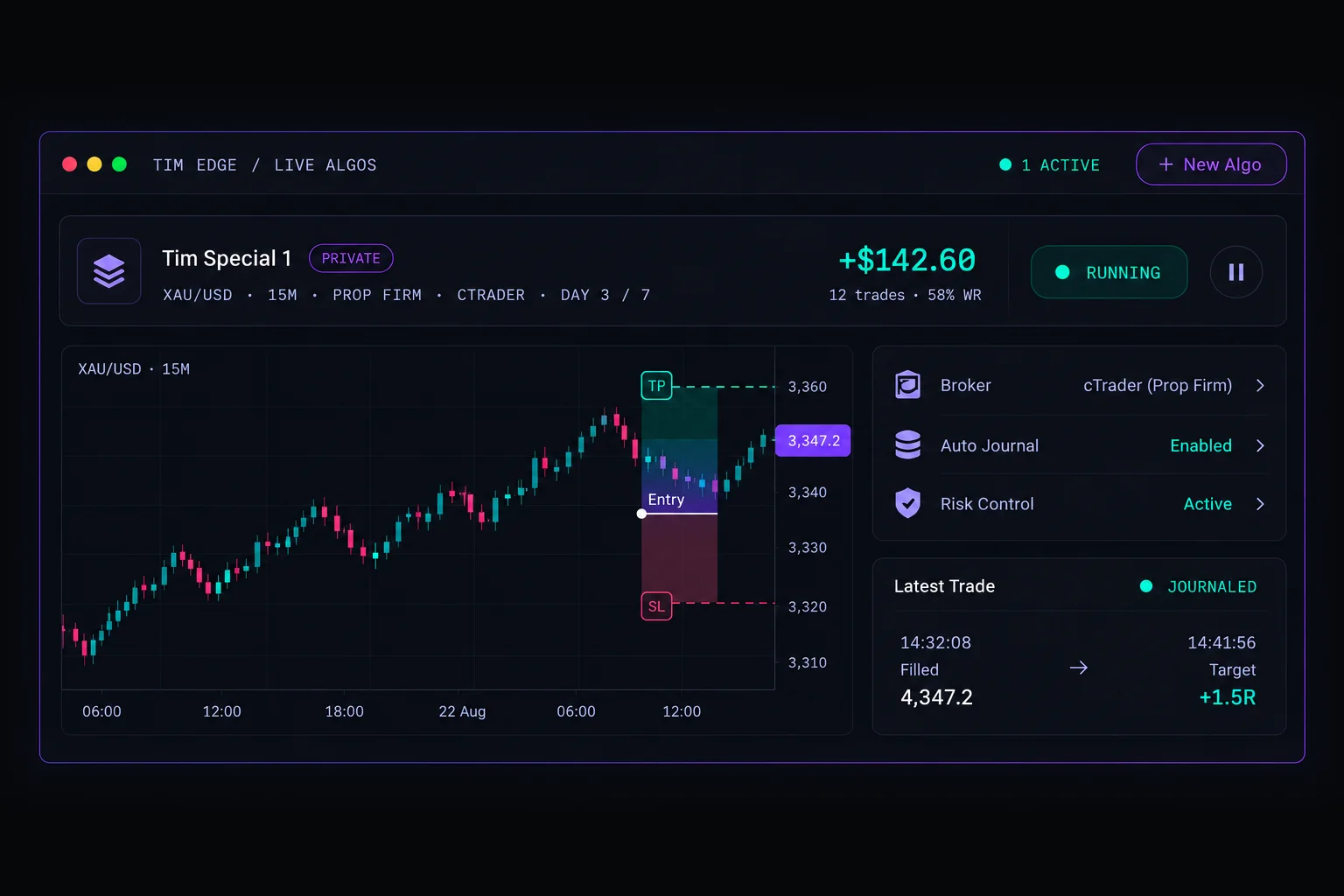Click the 'DAY 3 / 7' text

click(605, 295)
